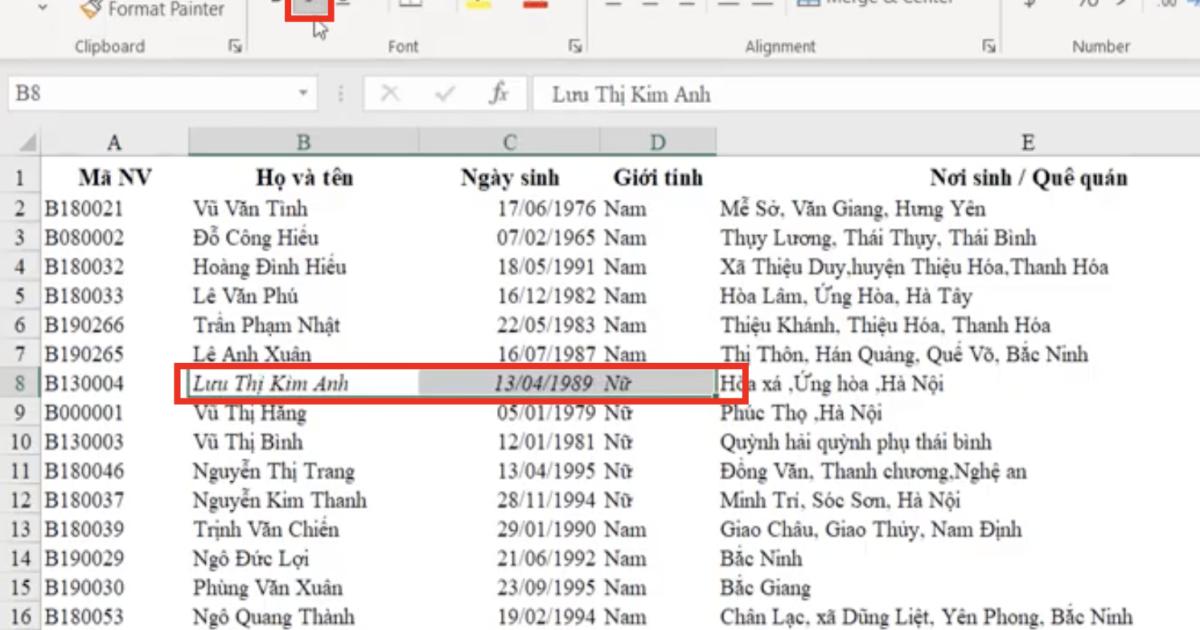Select cell with code B130004

114,384
